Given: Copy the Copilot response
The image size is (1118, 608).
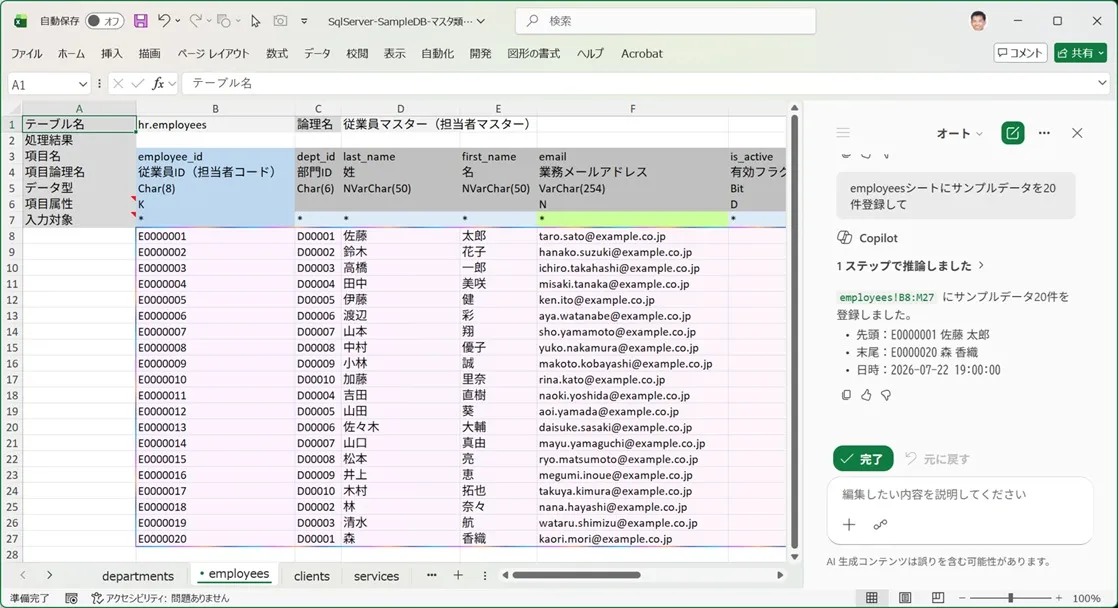Looking at the screenshot, I should 846,395.
